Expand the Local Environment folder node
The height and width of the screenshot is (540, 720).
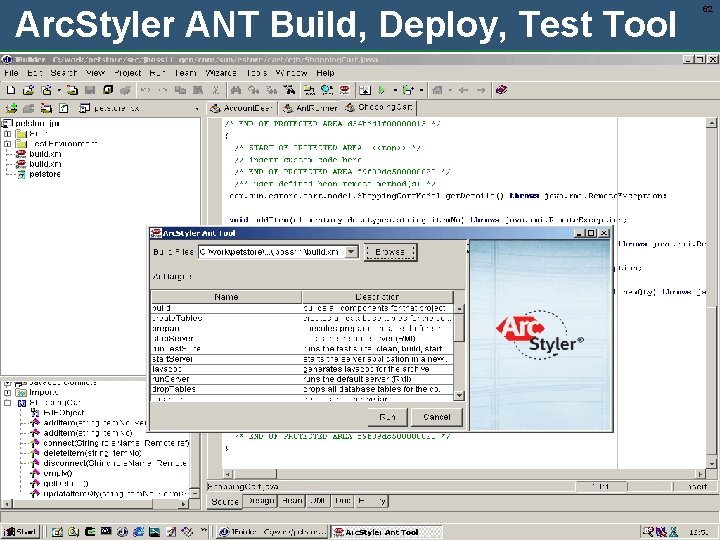(7, 144)
